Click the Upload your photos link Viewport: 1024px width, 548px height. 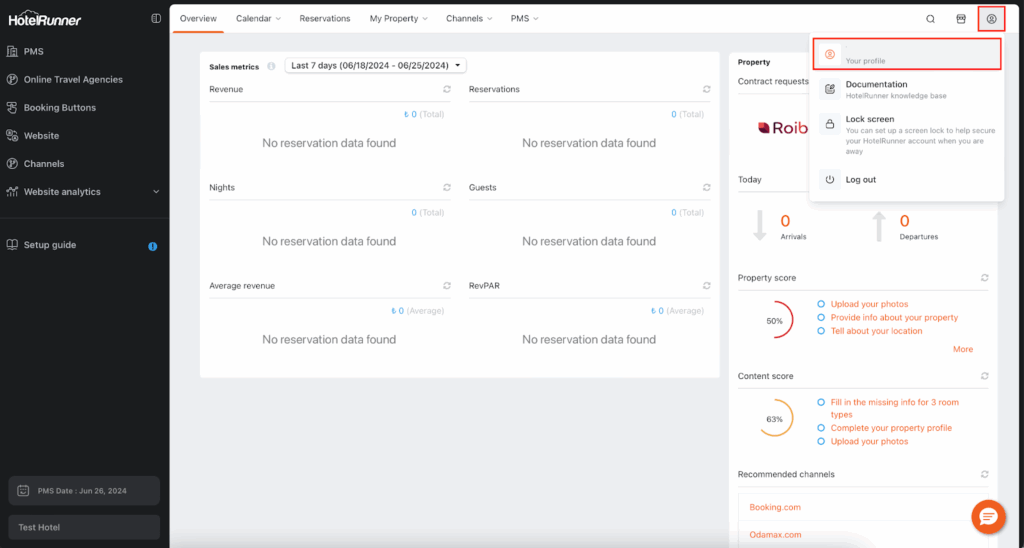(x=869, y=304)
